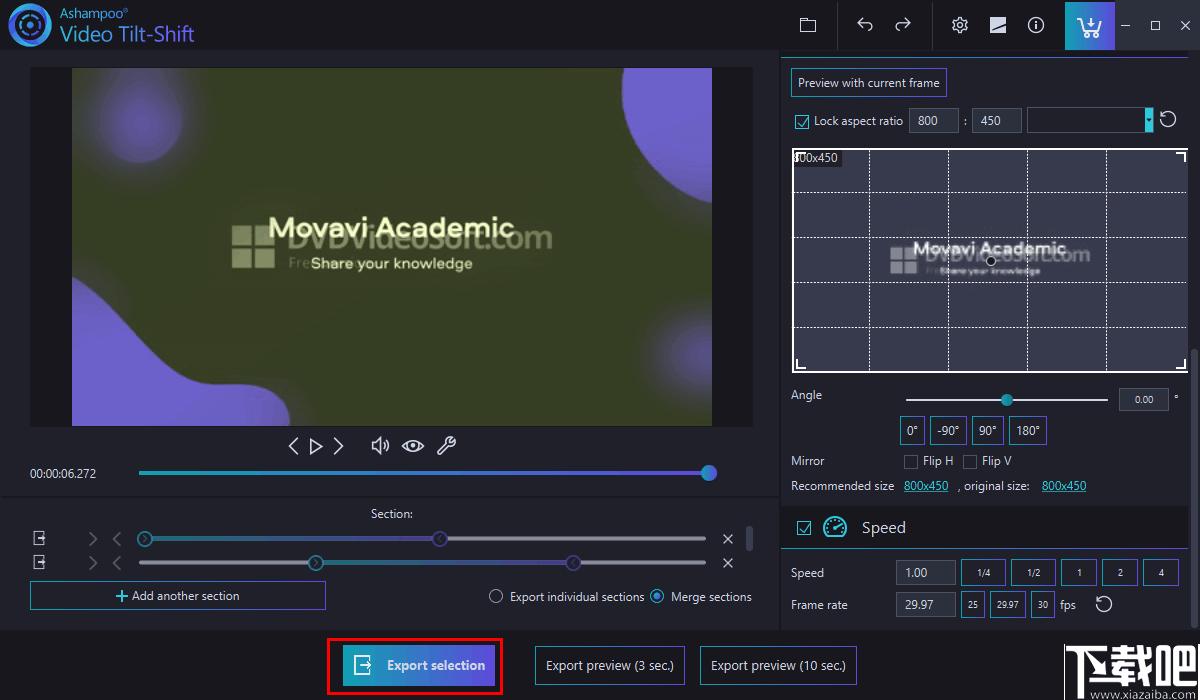Click recommended size 800x450 link
Image resolution: width=1200 pixels, height=700 pixels.
click(926, 486)
